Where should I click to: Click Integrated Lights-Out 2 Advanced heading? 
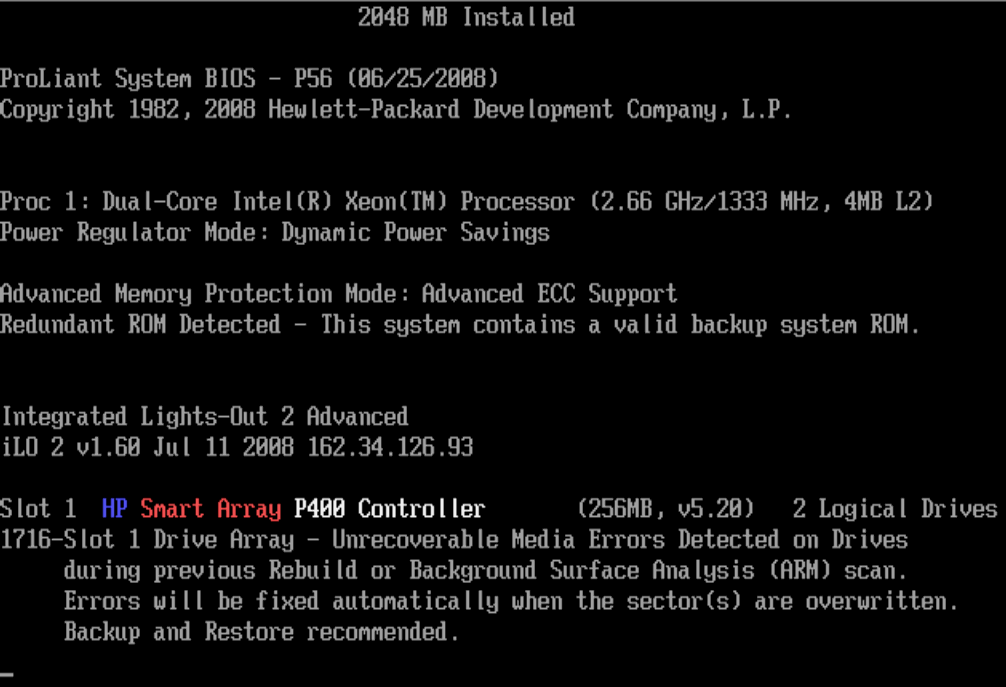[x=205, y=418]
